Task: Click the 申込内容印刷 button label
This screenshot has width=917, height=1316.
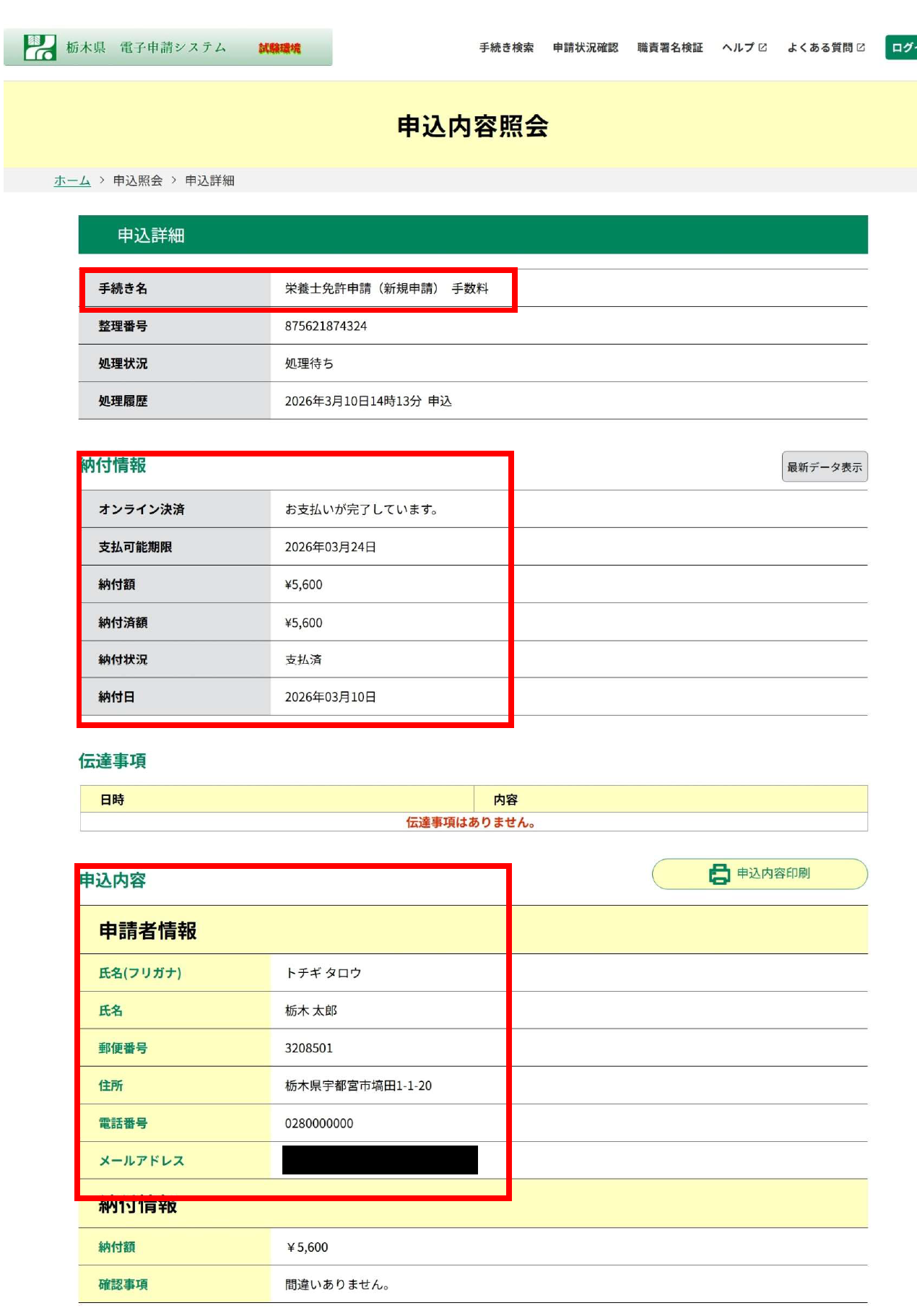Action: coord(773,874)
